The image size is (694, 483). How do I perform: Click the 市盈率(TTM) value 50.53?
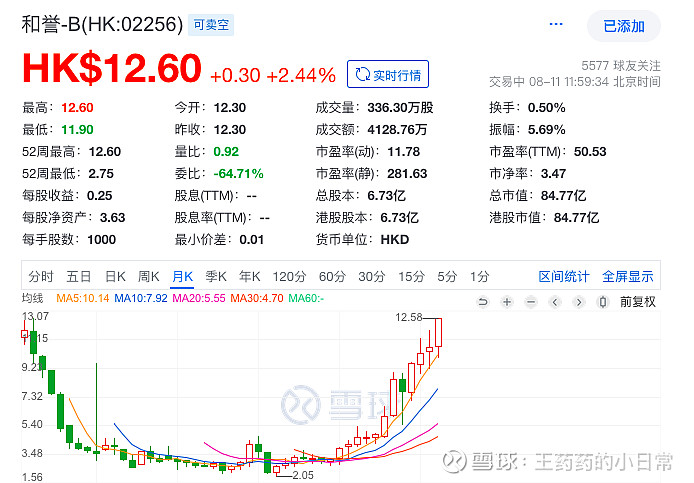590,152
